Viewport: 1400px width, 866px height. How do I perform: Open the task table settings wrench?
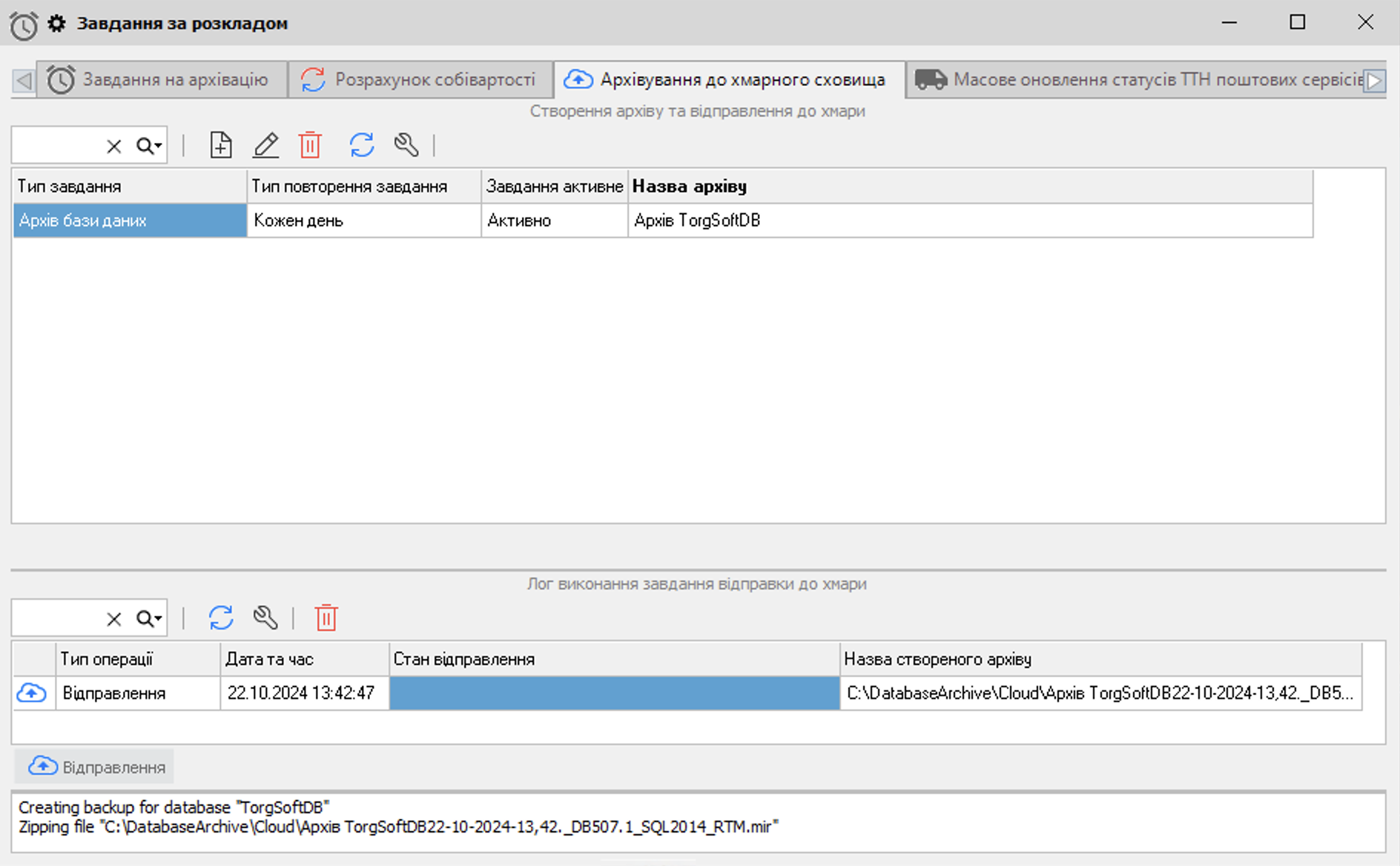tap(406, 145)
